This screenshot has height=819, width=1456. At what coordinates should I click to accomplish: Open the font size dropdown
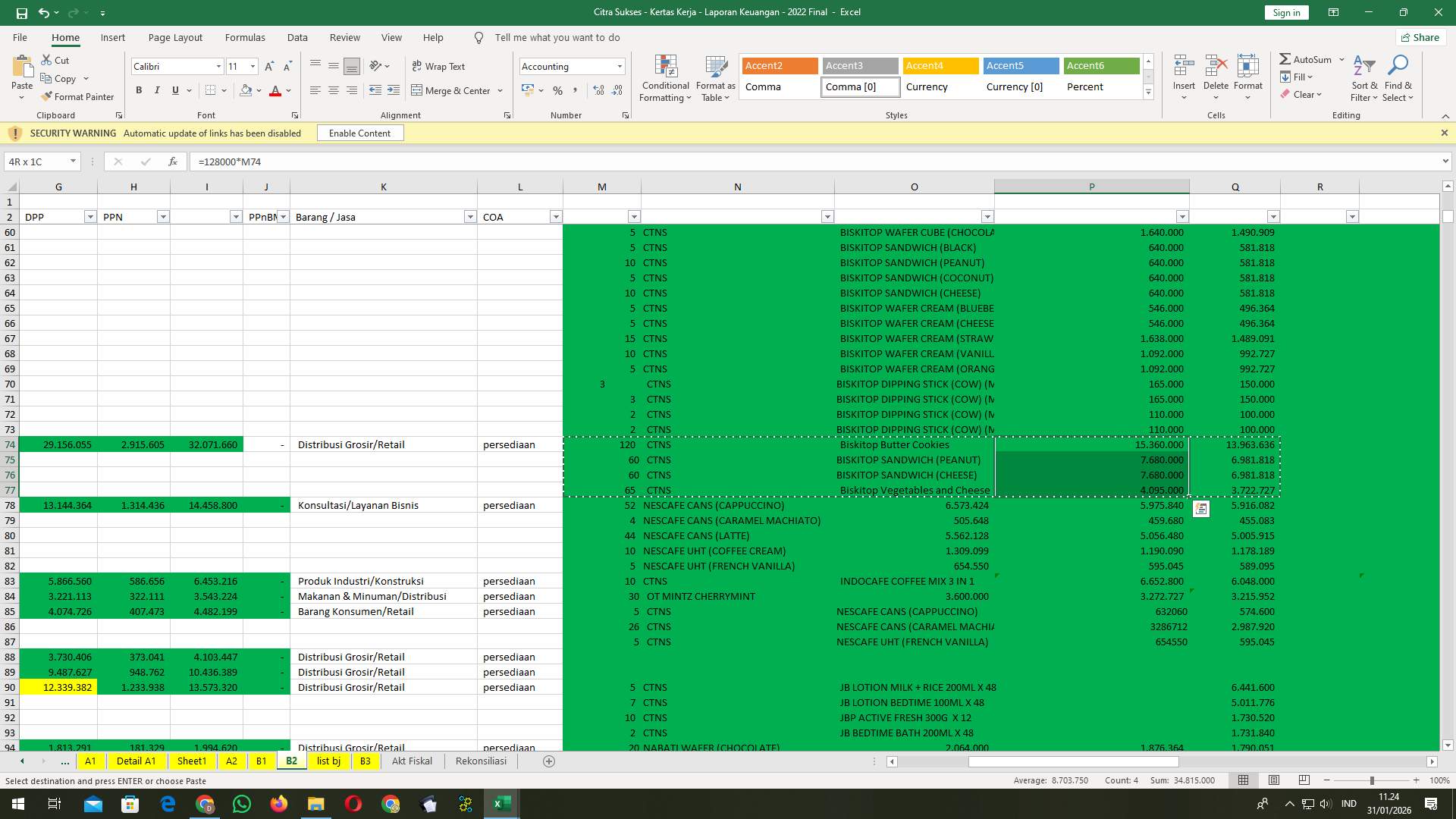coord(253,66)
